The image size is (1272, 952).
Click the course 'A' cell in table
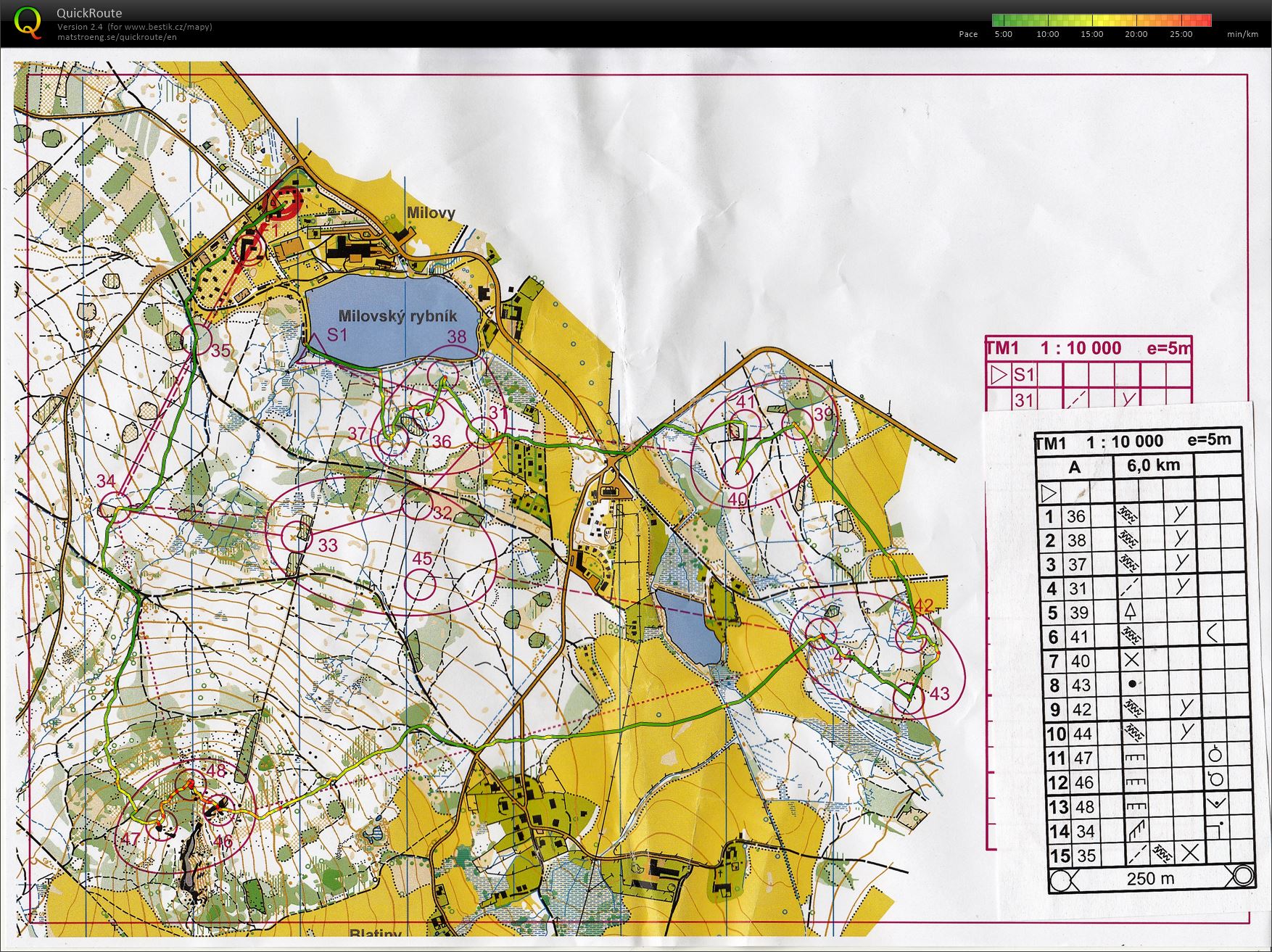click(1075, 468)
